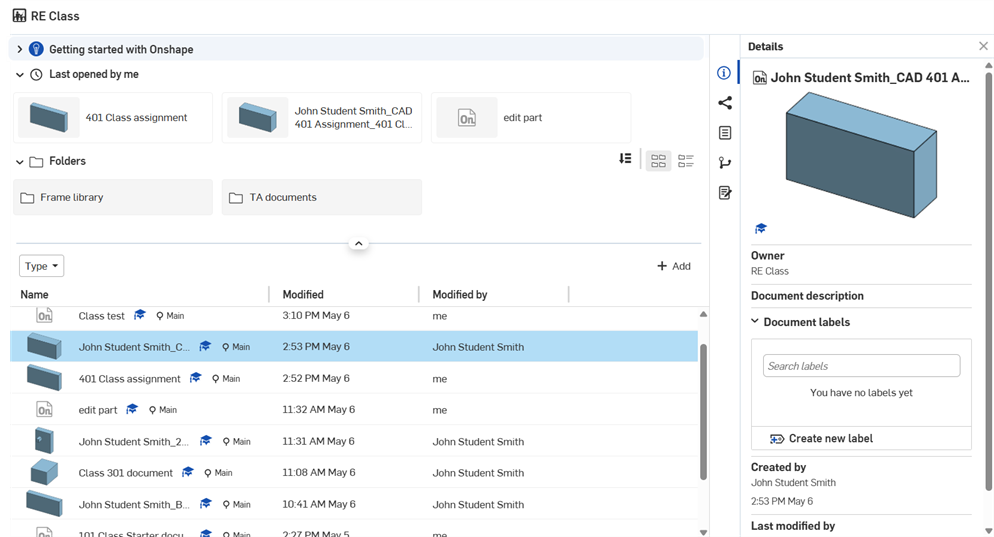Collapse the Folders section
Viewport: 994px width, 537px height.
click(20, 162)
